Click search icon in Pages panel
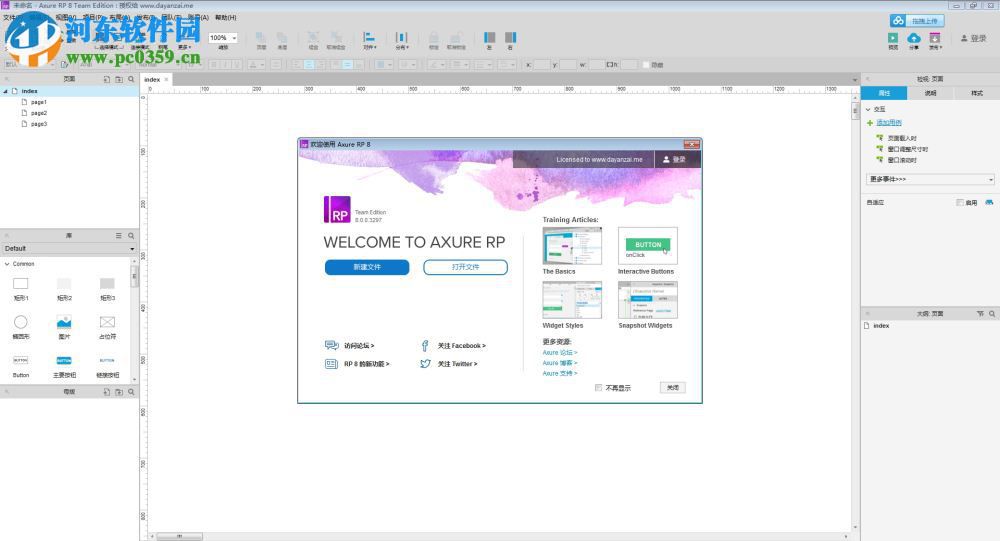This screenshot has width=1000, height=541. [131, 79]
